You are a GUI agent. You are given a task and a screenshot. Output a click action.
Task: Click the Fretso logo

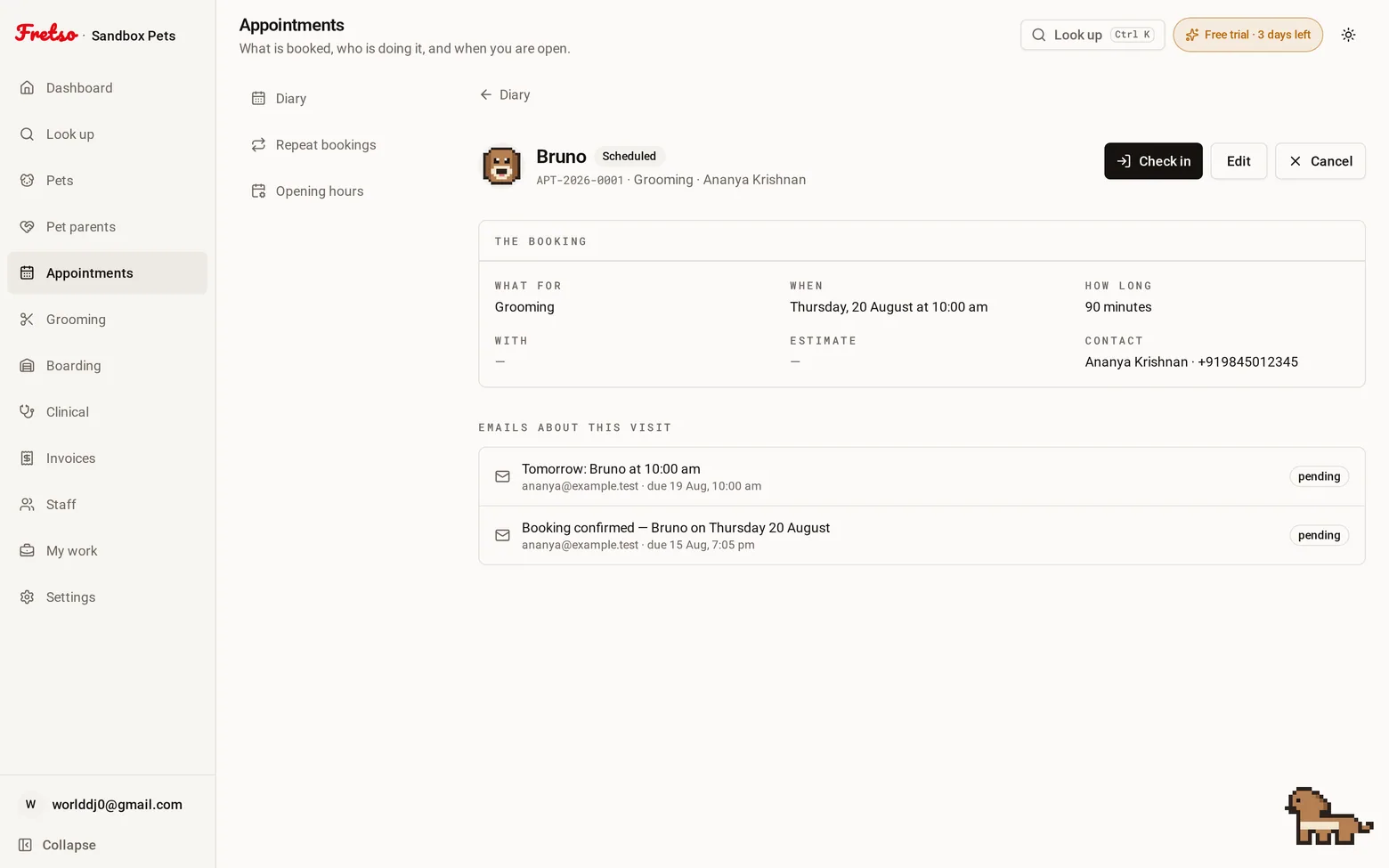tap(47, 34)
